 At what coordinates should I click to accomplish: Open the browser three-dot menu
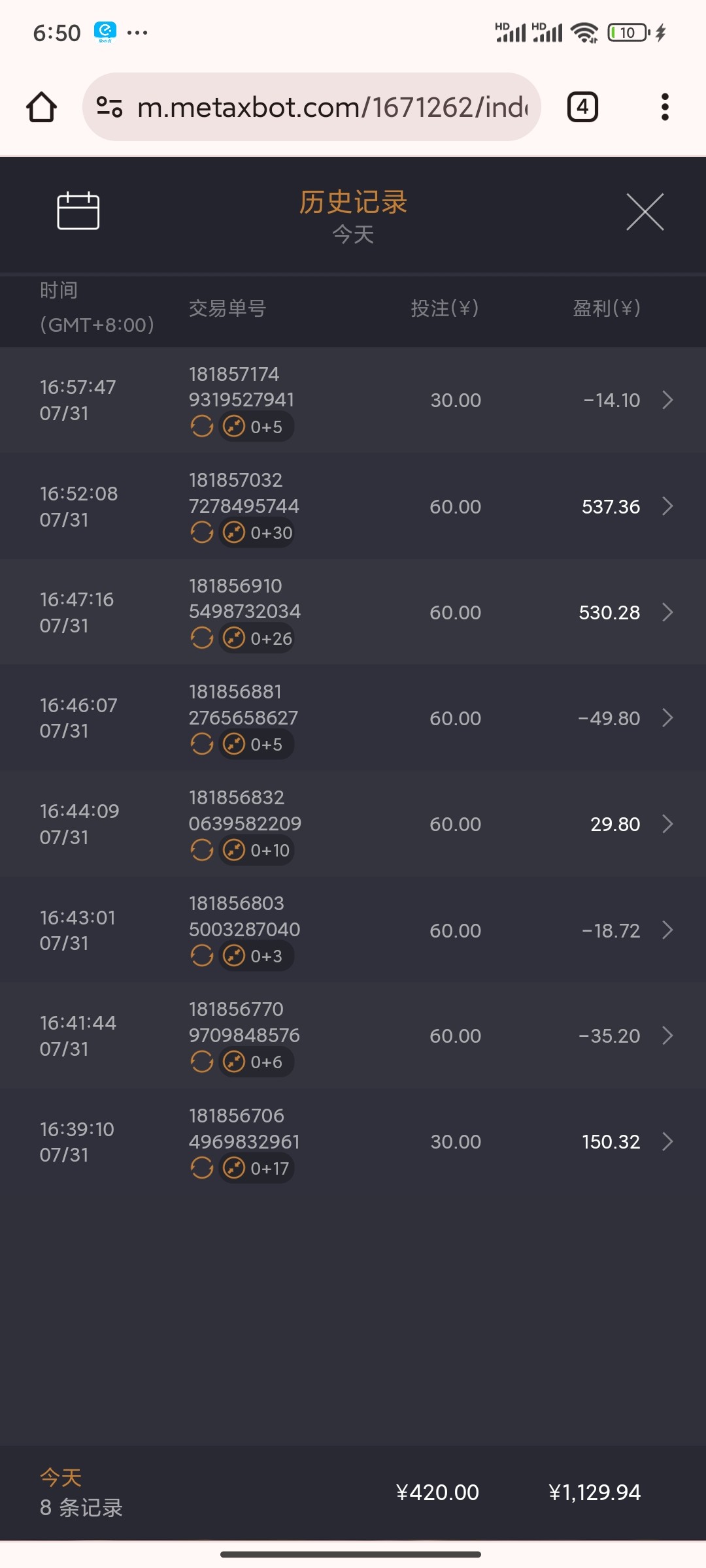(665, 107)
